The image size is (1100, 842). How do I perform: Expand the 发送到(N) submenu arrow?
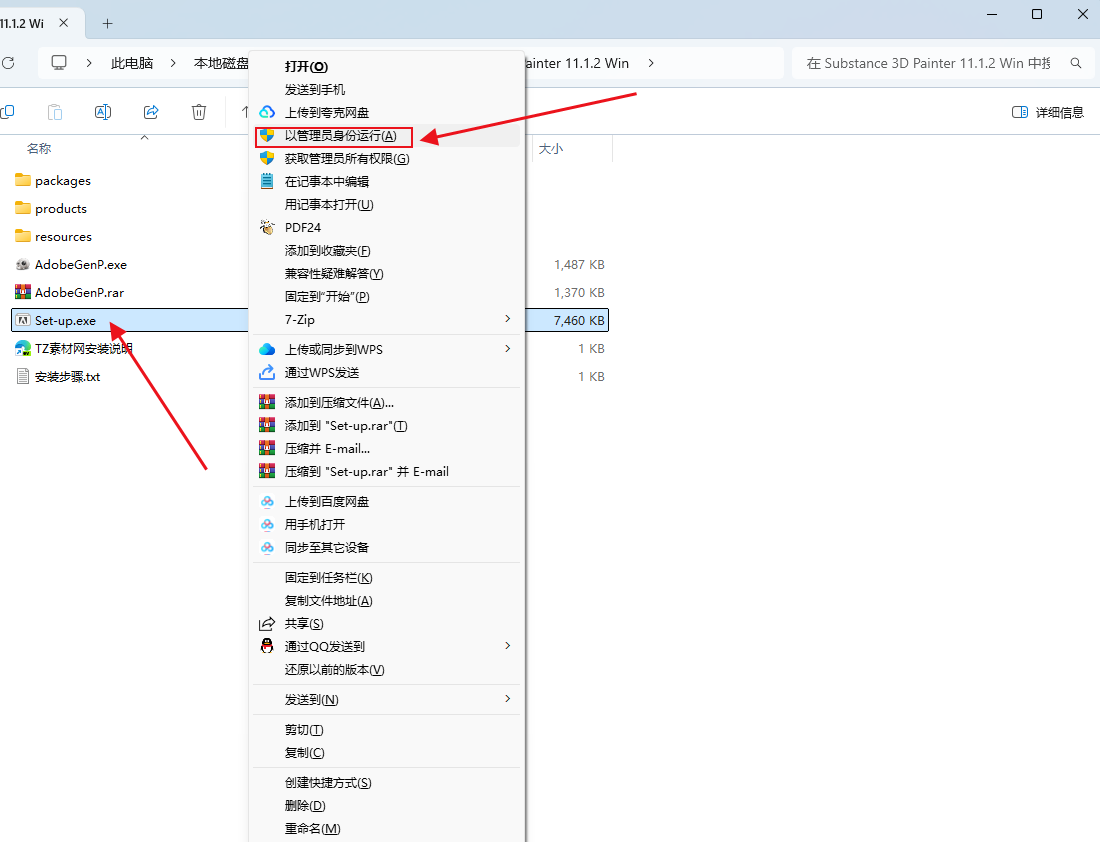(x=507, y=699)
